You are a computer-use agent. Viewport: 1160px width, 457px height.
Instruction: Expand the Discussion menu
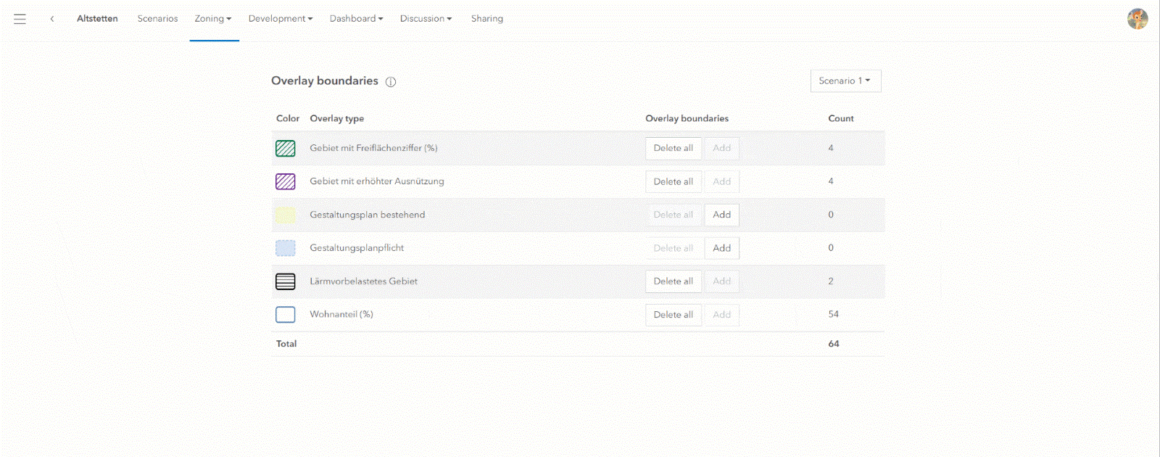tap(426, 18)
